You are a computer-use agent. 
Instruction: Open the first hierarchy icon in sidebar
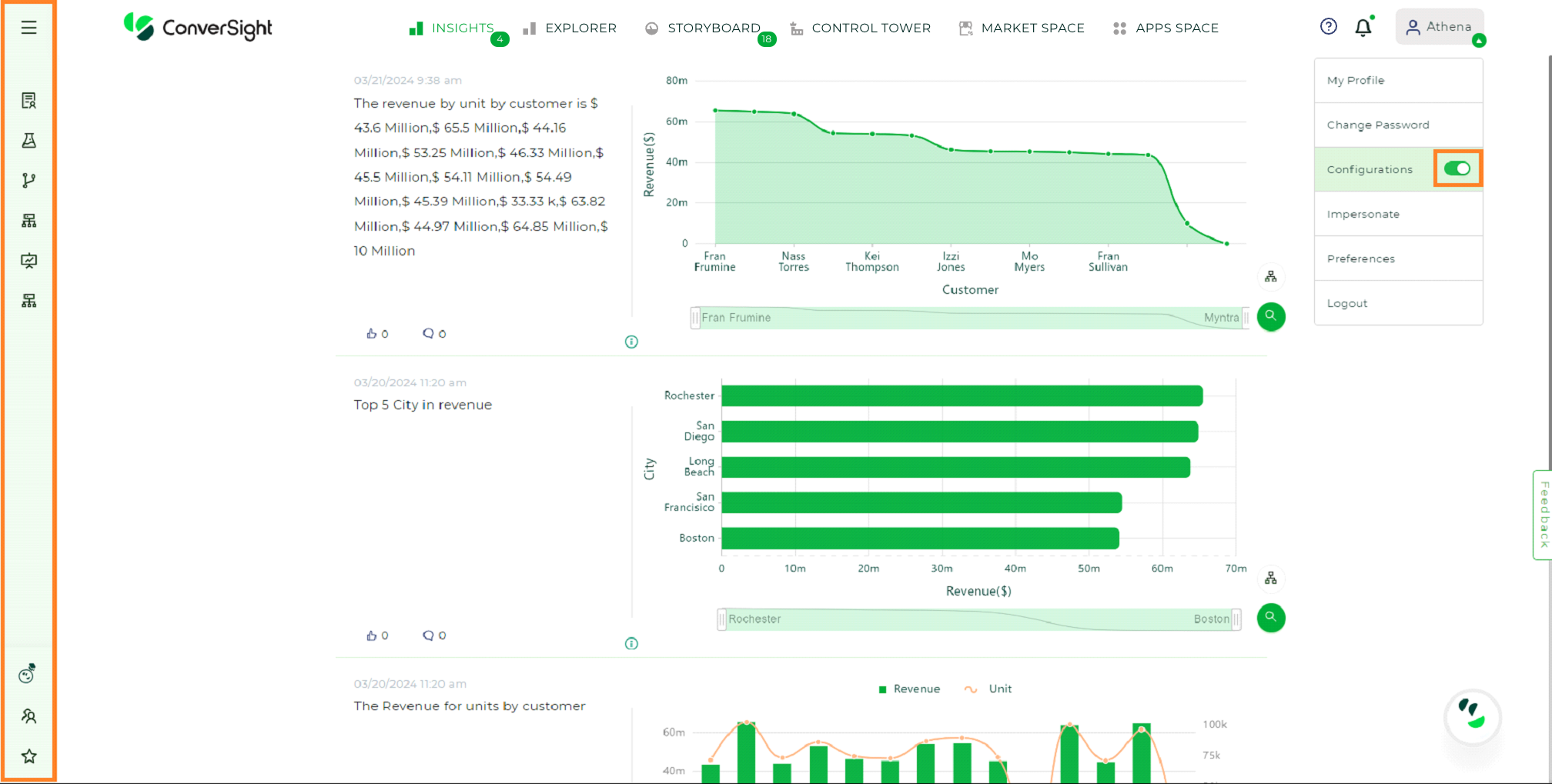click(x=28, y=221)
